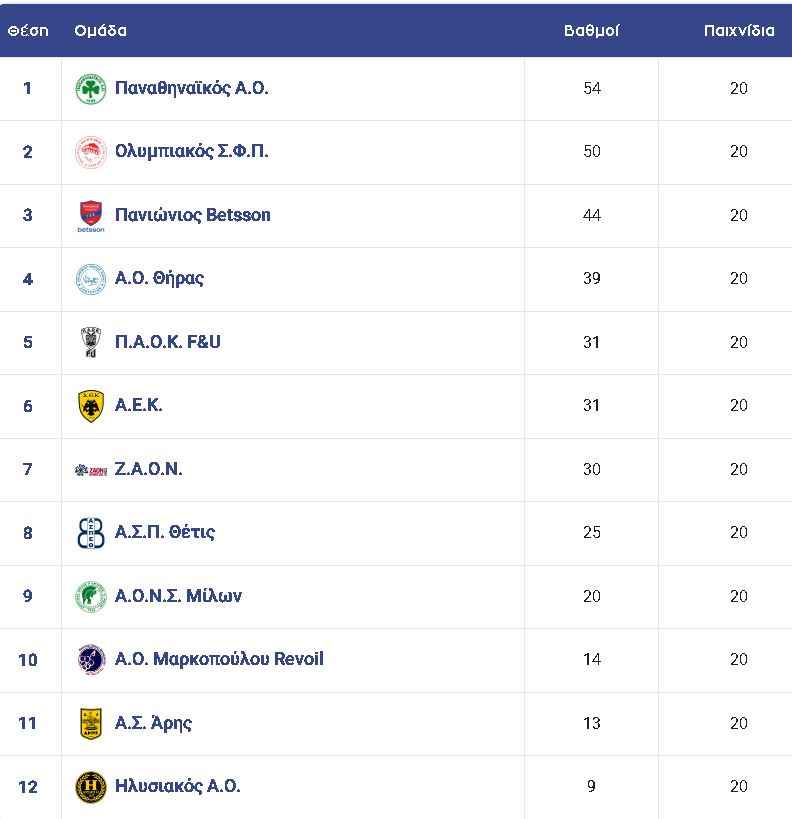Click the Π.Α.Ο.Κ. F&U team crest
792x819 pixels.
pyautogui.click(x=91, y=342)
